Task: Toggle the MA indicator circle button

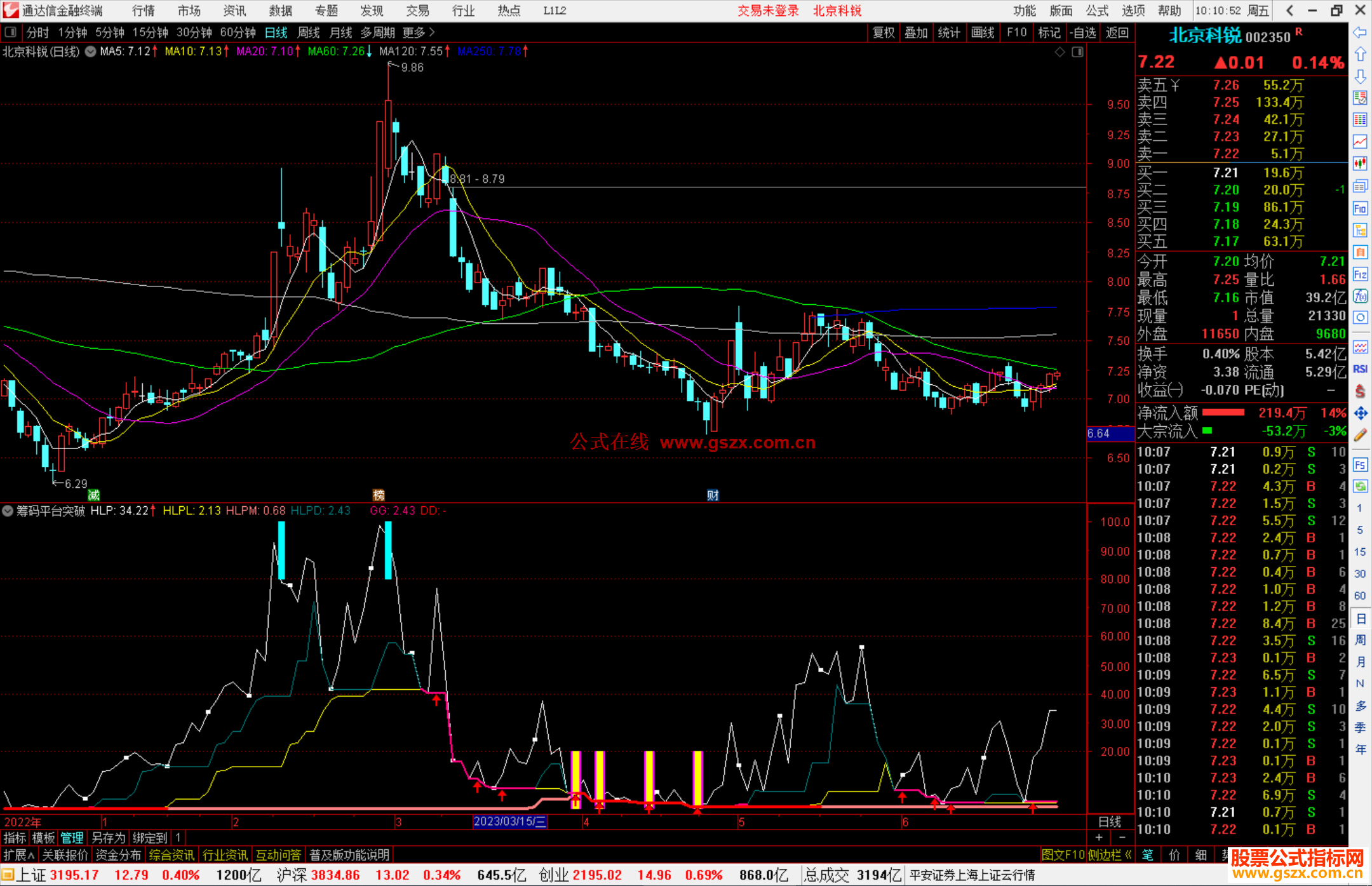Action: (x=90, y=51)
